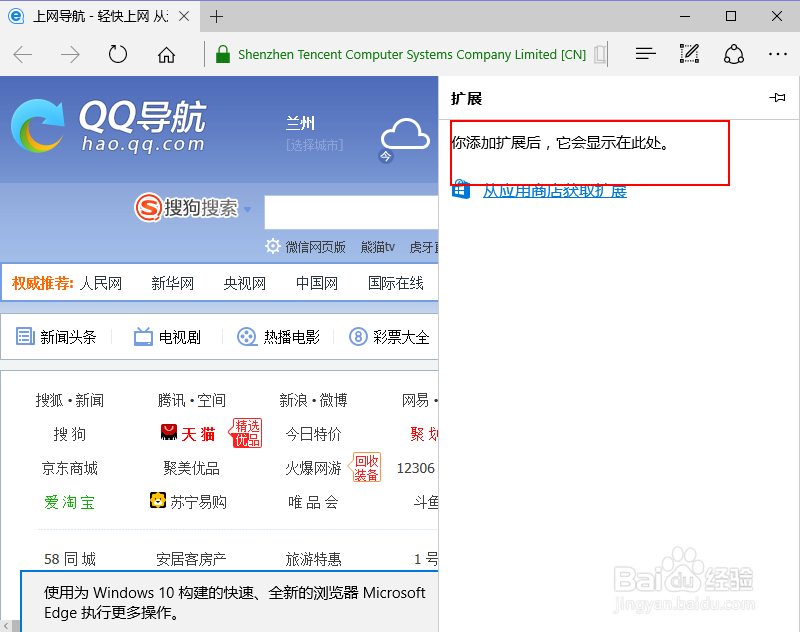Open the home page
Viewport: 800px width, 632px height.
pyautogui.click(x=166, y=54)
